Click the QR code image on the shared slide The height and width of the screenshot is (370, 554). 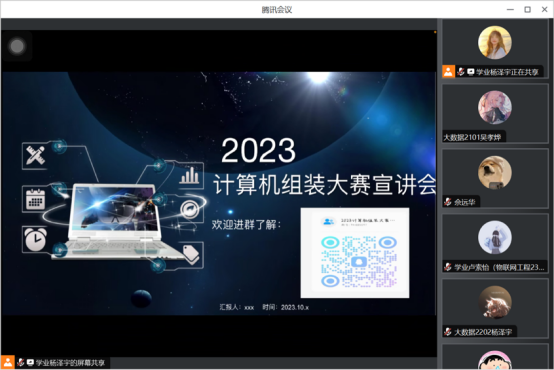point(355,253)
